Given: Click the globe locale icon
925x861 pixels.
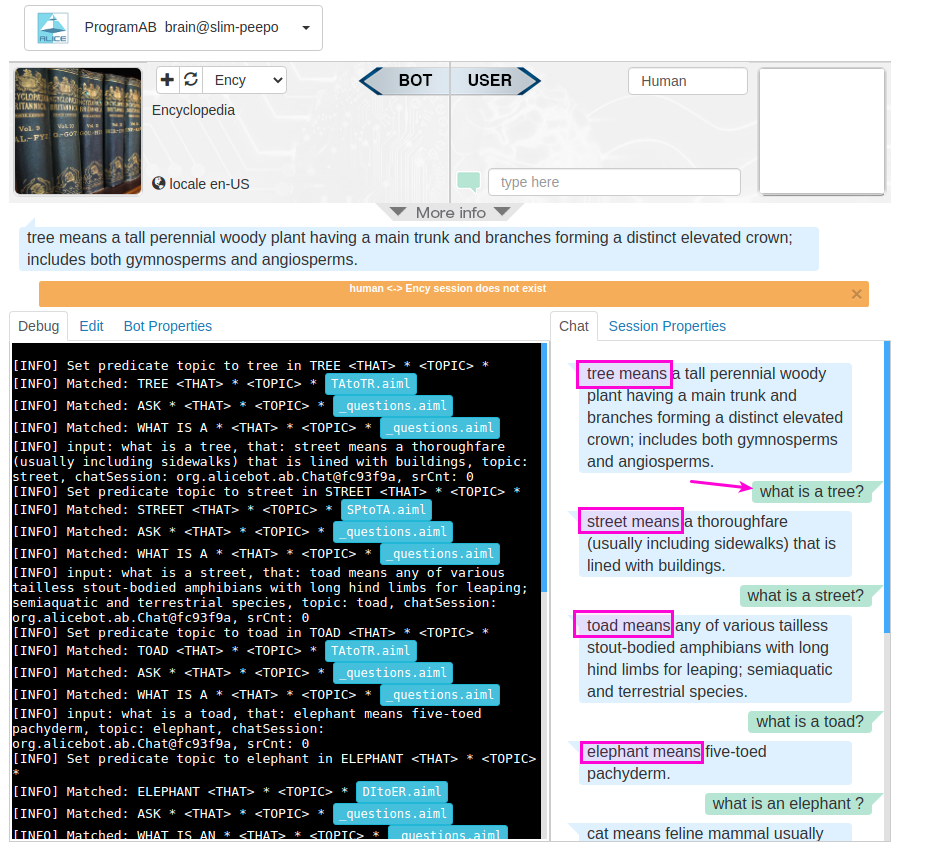Looking at the screenshot, I should (159, 183).
